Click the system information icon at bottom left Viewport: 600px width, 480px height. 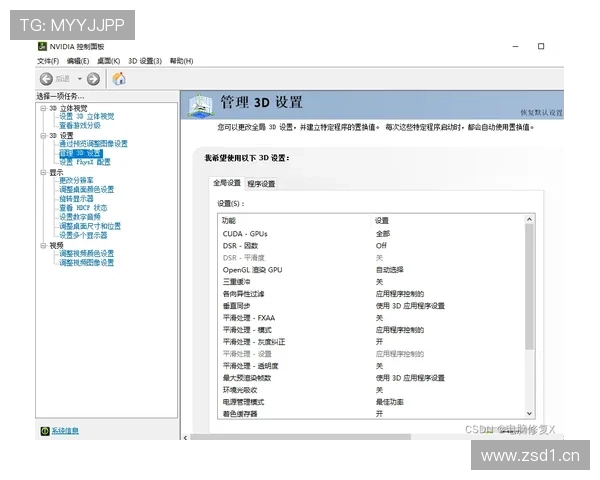click(45, 431)
